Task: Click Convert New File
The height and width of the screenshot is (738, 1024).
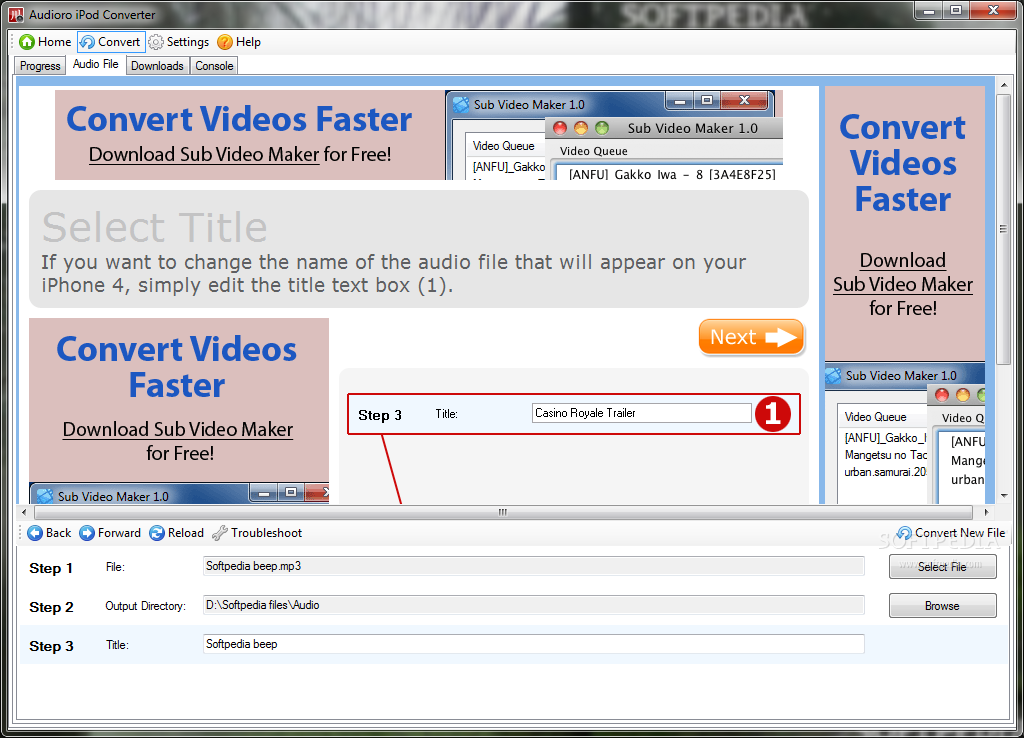Action: [x=951, y=533]
